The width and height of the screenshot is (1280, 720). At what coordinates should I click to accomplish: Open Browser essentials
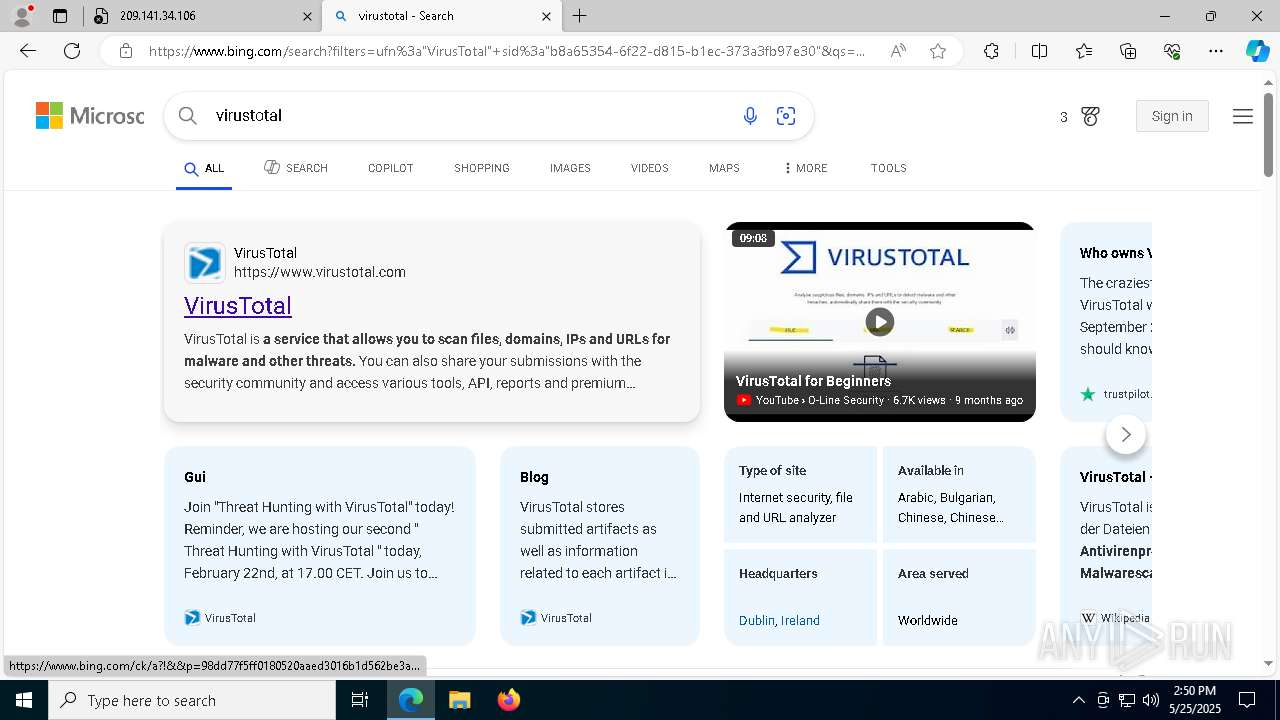click(x=1172, y=51)
